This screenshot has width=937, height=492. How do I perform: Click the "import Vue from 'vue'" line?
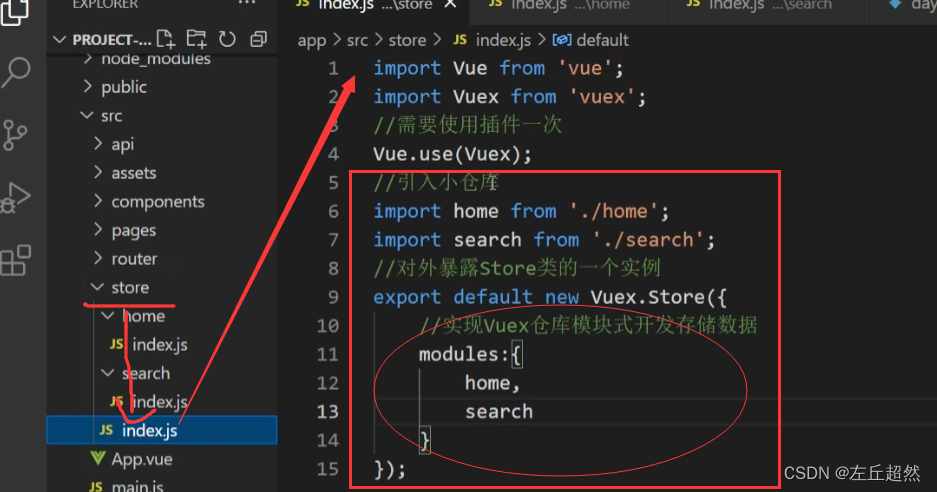pyautogui.click(x=498, y=68)
